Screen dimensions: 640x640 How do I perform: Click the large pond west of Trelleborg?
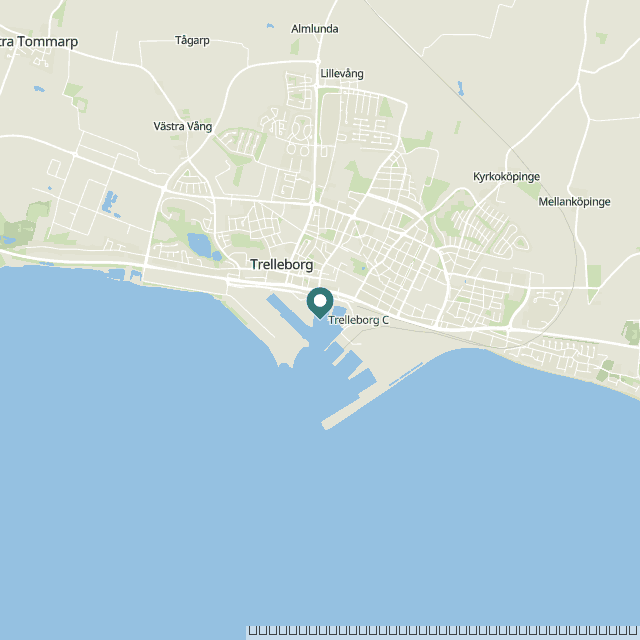200,244
